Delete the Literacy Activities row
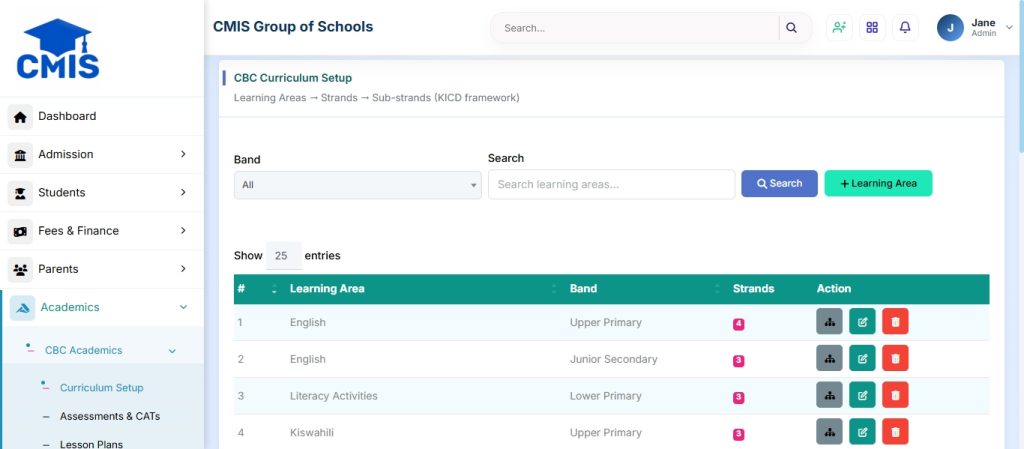1024x449 pixels. pyautogui.click(x=895, y=395)
